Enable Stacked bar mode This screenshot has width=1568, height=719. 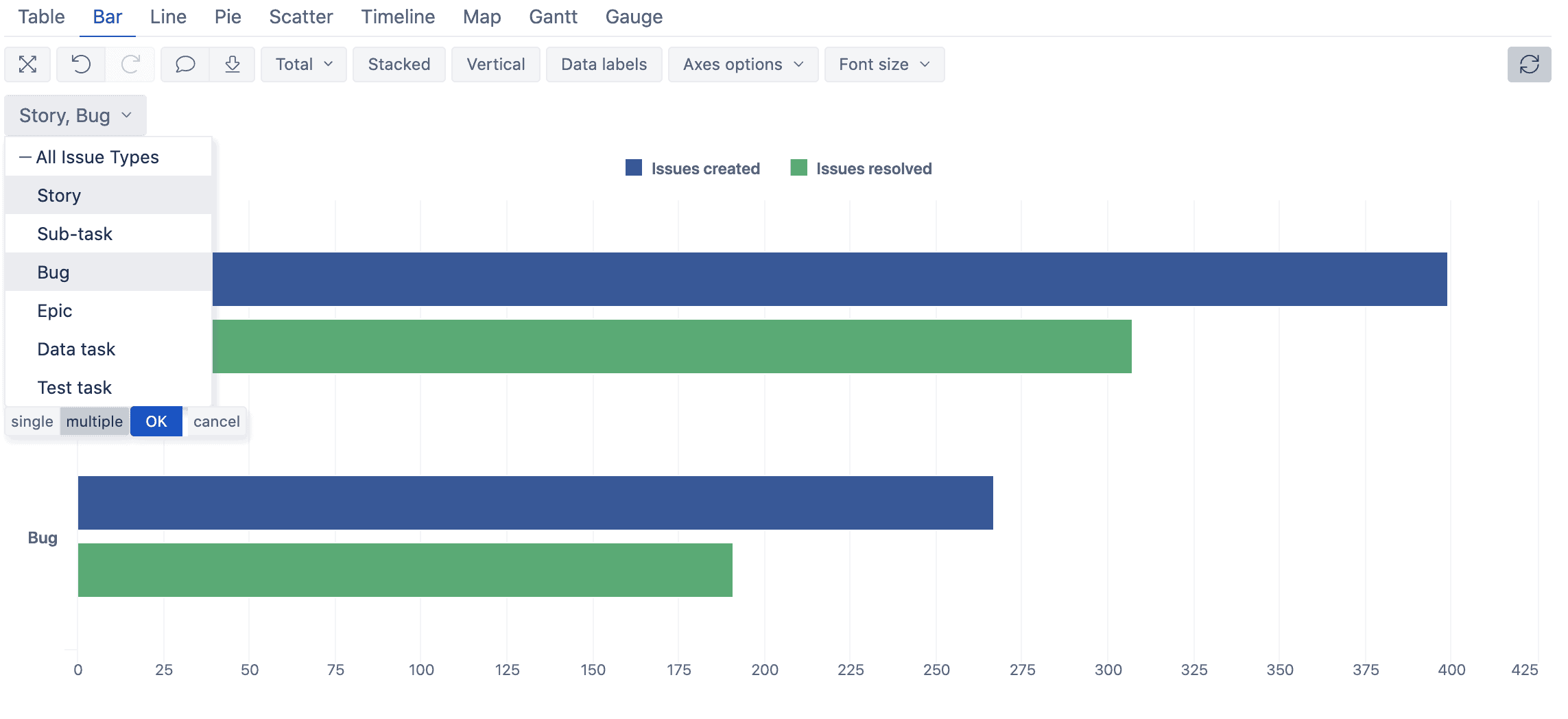[x=399, y=64]
